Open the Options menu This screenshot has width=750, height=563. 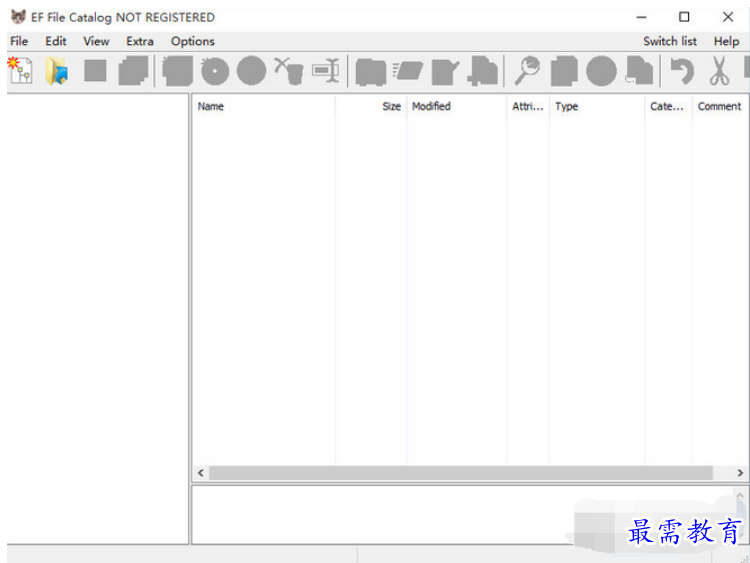click(193, 42)
